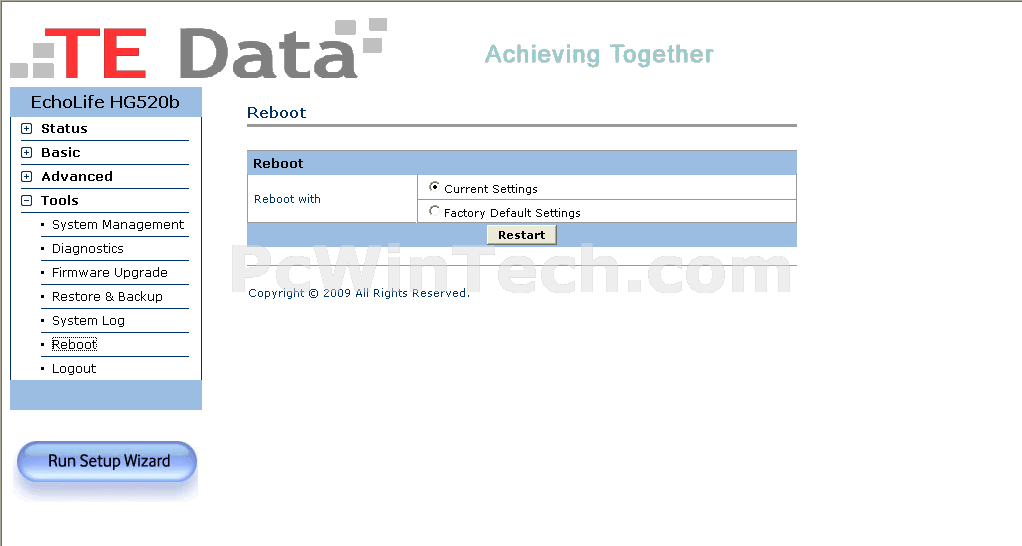Image resolution: width=1022 pixels, height=546 pixels.
Task: Go to Diagnostics page
Action: click(x=87, y=249)
